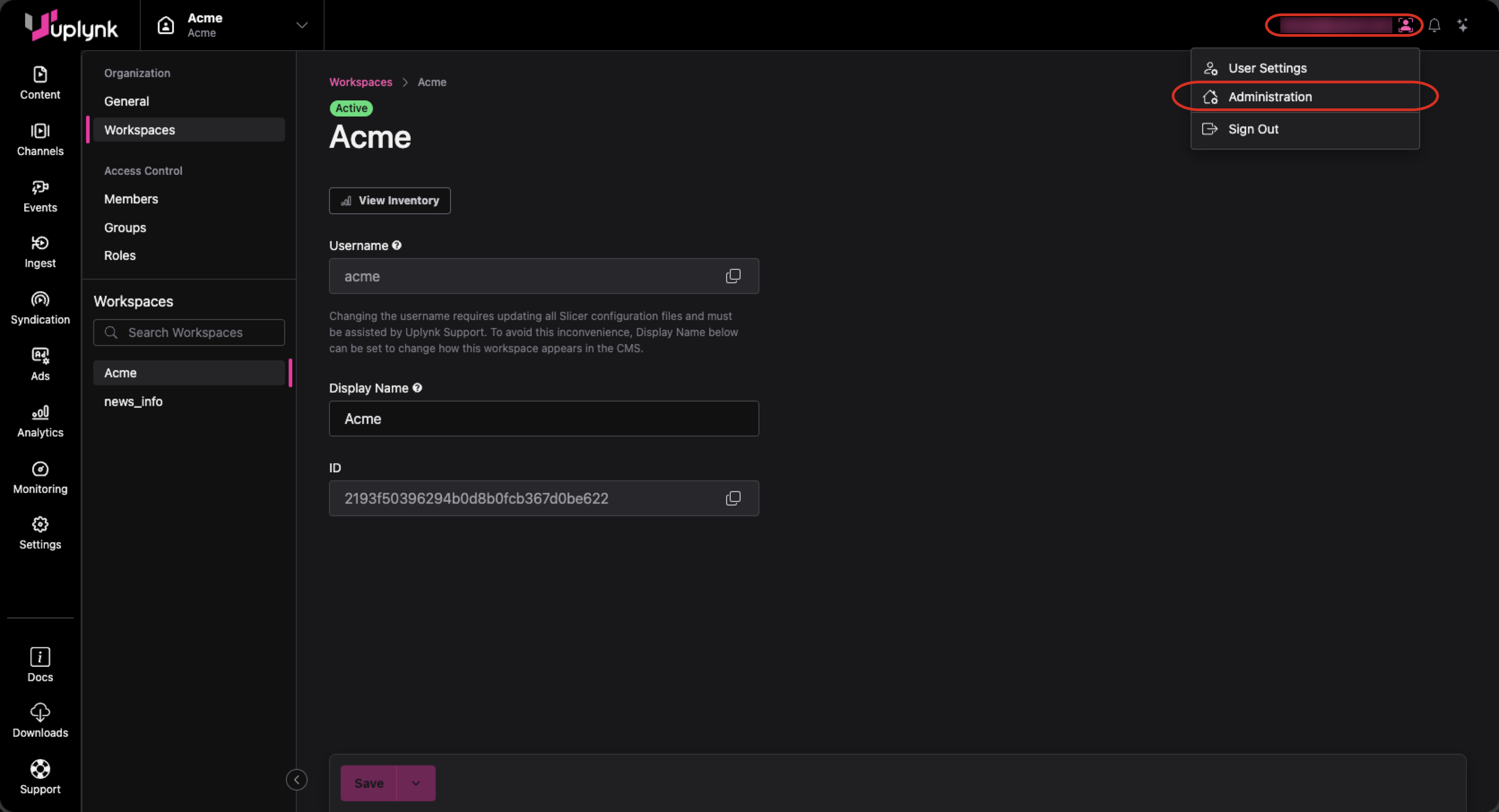1499x812 pixels.
Task: Expand the Acme organization switcher dropdown
Action: [x=301, y=25]
